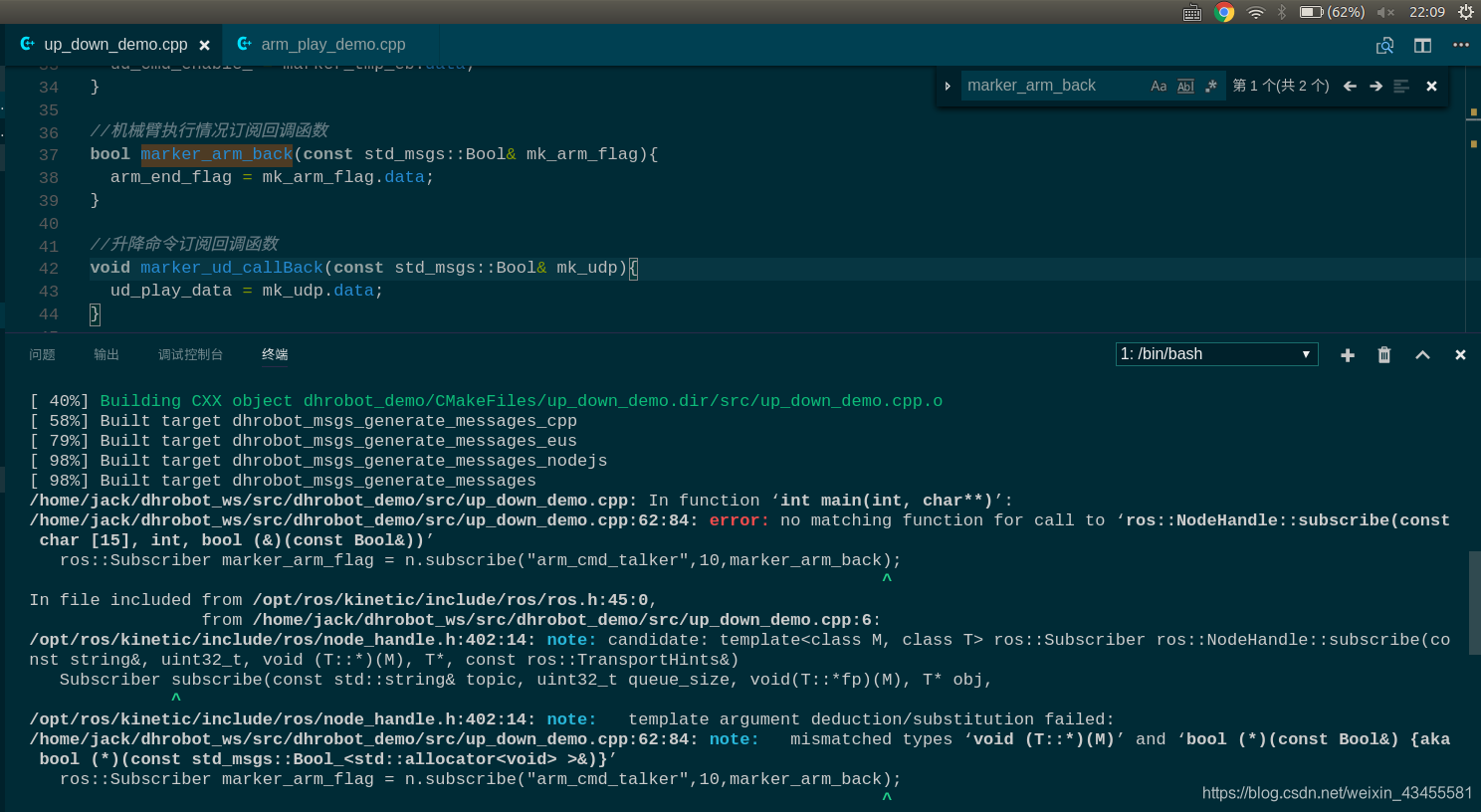Open the Wi-Fi network menu
This screenshot has width=1481, height=812.
coord(1256,12)
